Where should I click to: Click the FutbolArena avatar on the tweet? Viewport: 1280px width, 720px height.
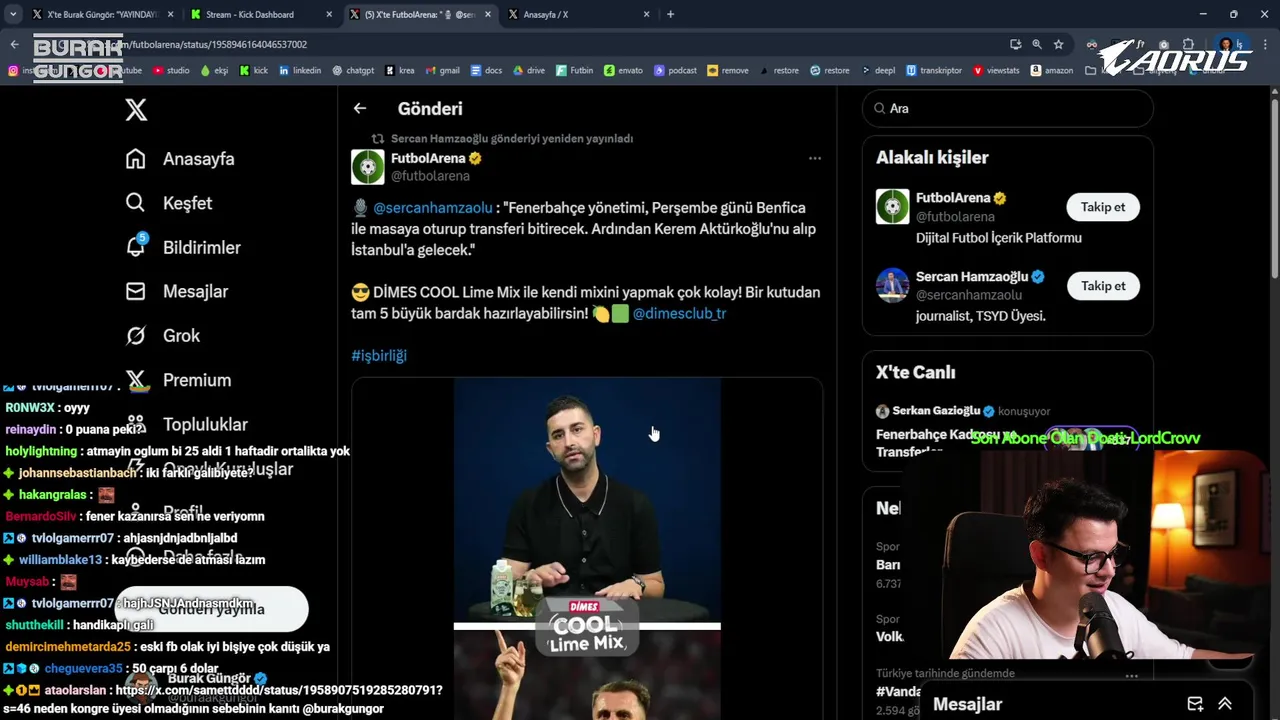pos(367,167)
